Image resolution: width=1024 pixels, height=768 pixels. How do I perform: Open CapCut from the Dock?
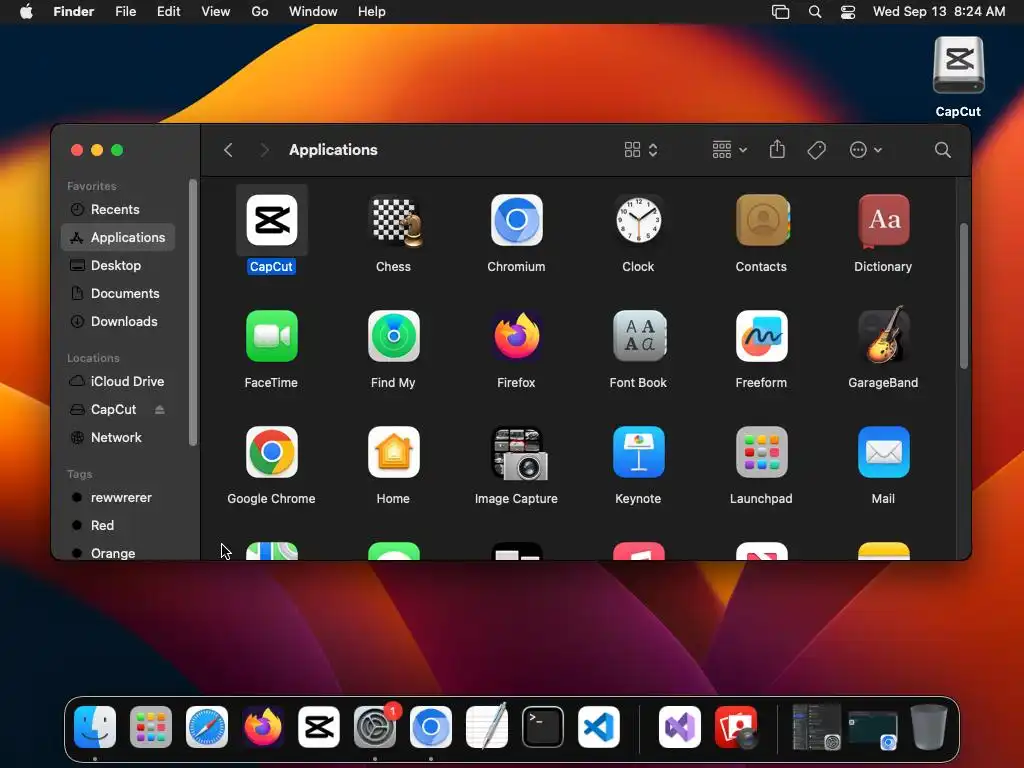coord(319,727)
